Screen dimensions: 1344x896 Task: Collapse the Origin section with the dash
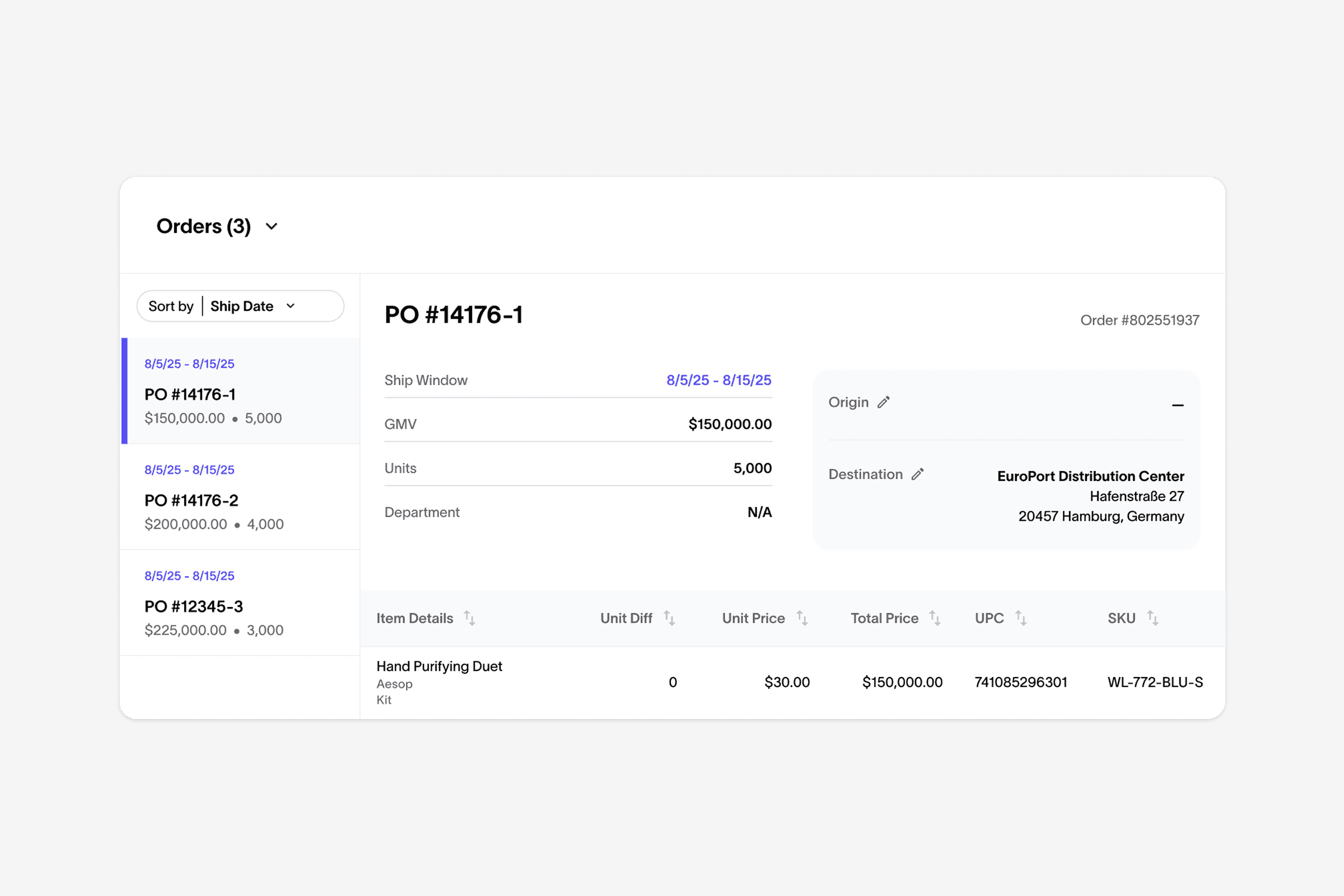tap(1177, 405)
